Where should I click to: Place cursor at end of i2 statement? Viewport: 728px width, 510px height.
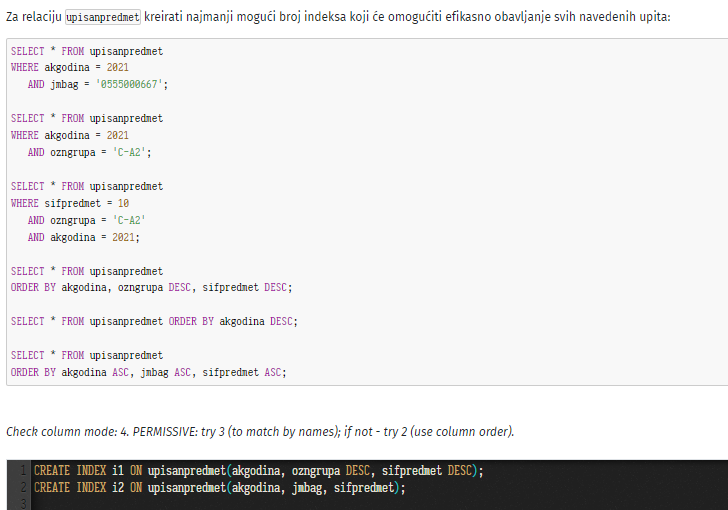406,488
